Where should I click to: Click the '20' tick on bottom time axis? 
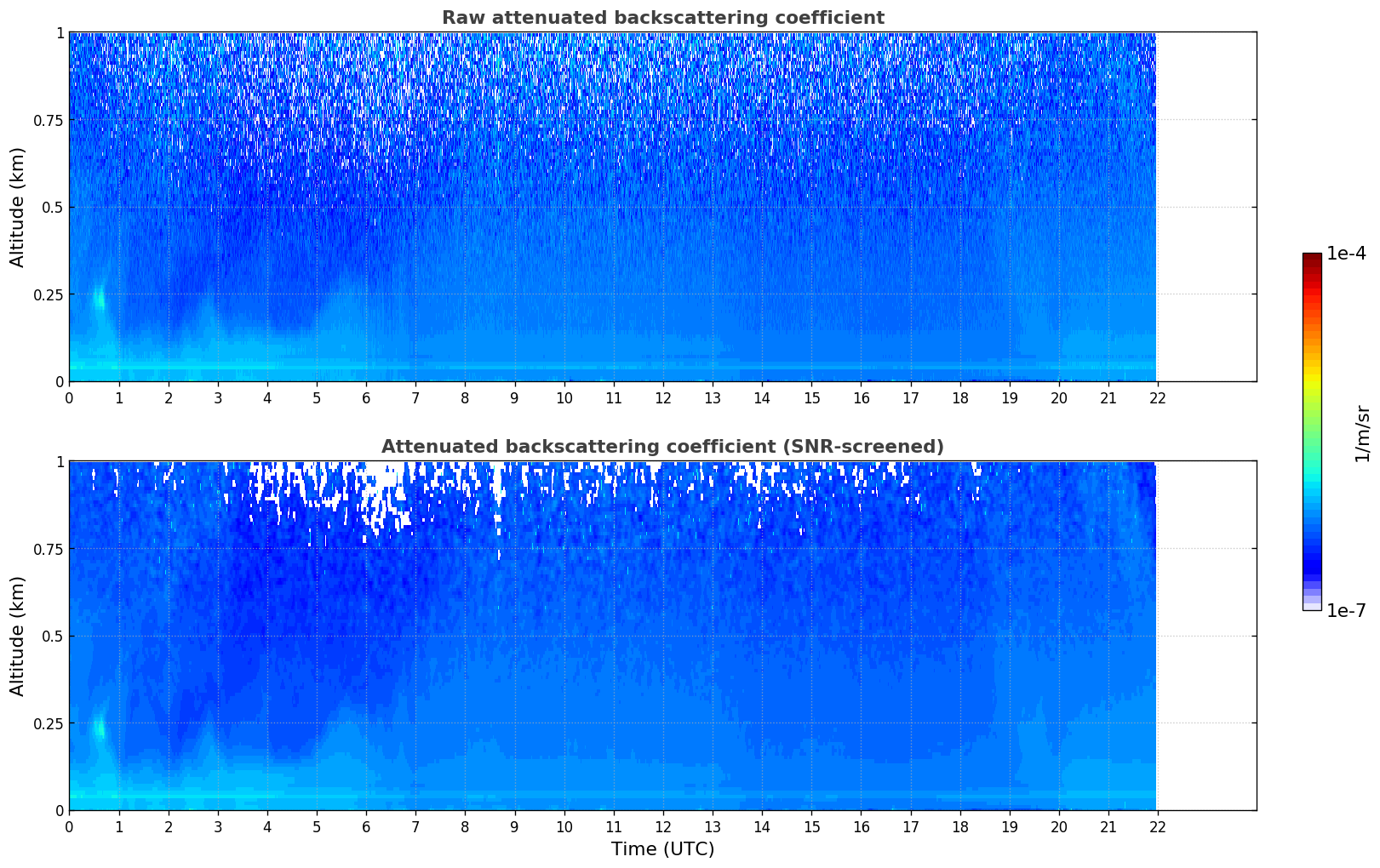(1059, 826)
